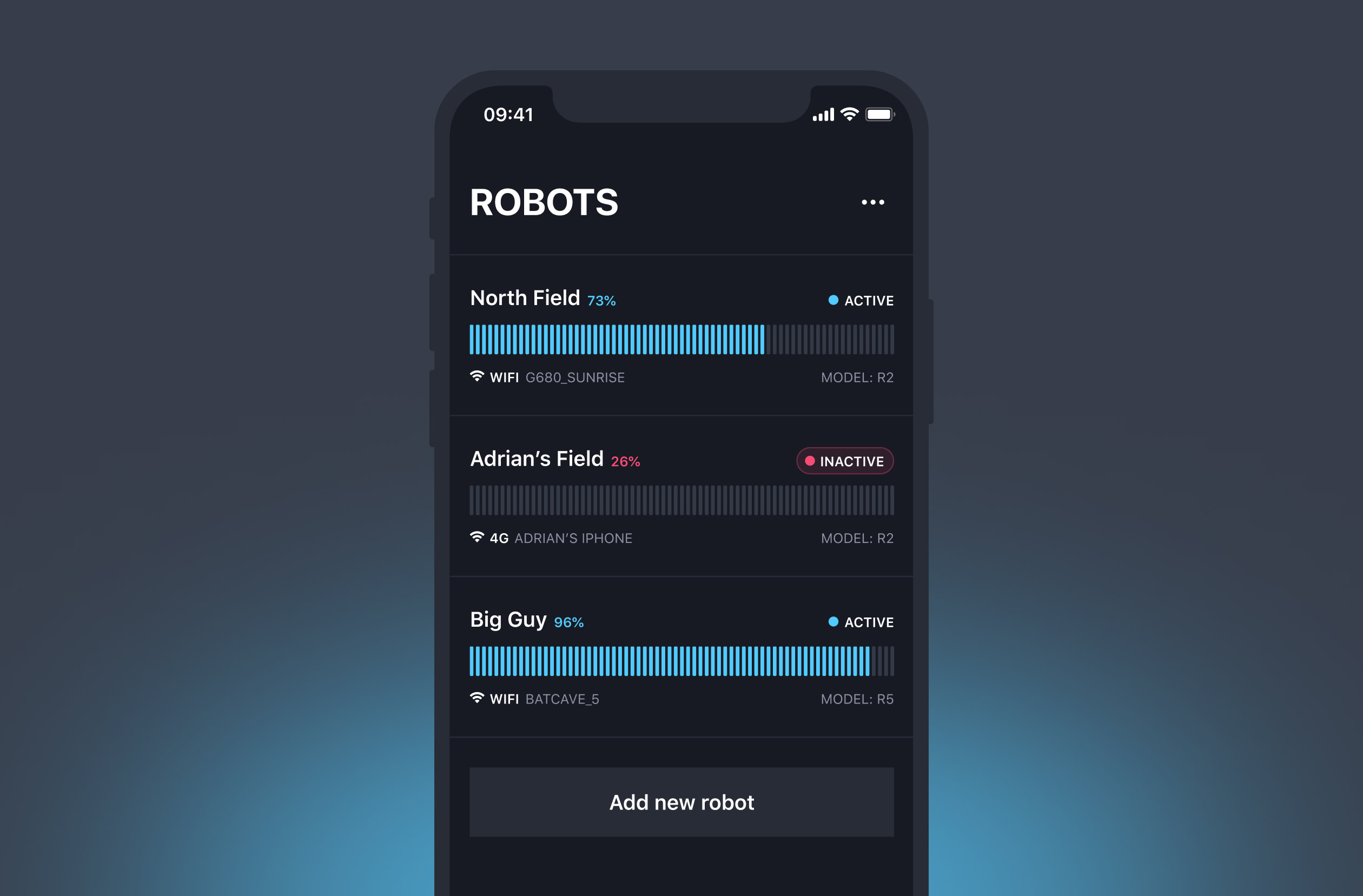Click the WiFi icon on Big Guy
The image size is (1363, 896).
click(478, 698)
